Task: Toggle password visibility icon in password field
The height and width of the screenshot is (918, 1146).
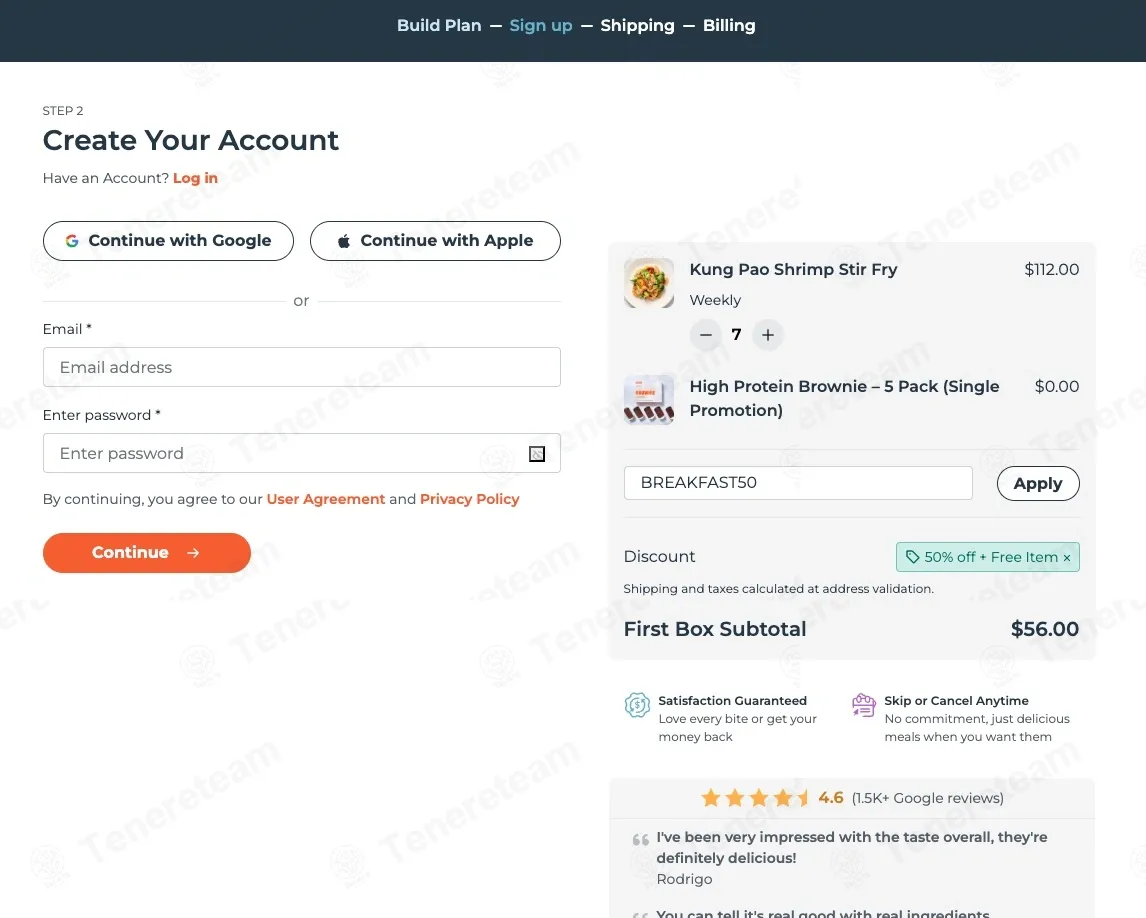Action: [536, 454]
